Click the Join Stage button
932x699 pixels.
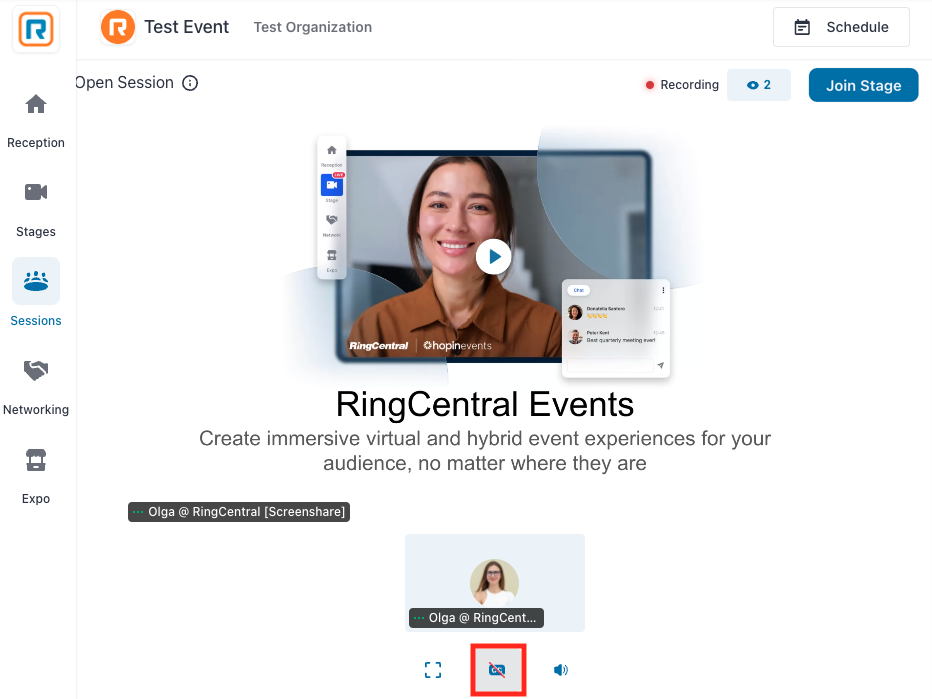pos(863,85)
